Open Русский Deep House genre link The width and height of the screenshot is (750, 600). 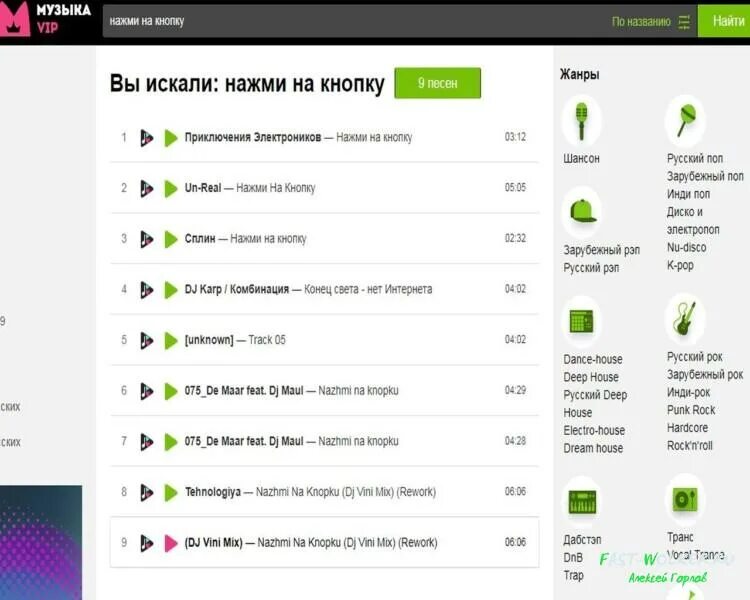tap(595, 404)
